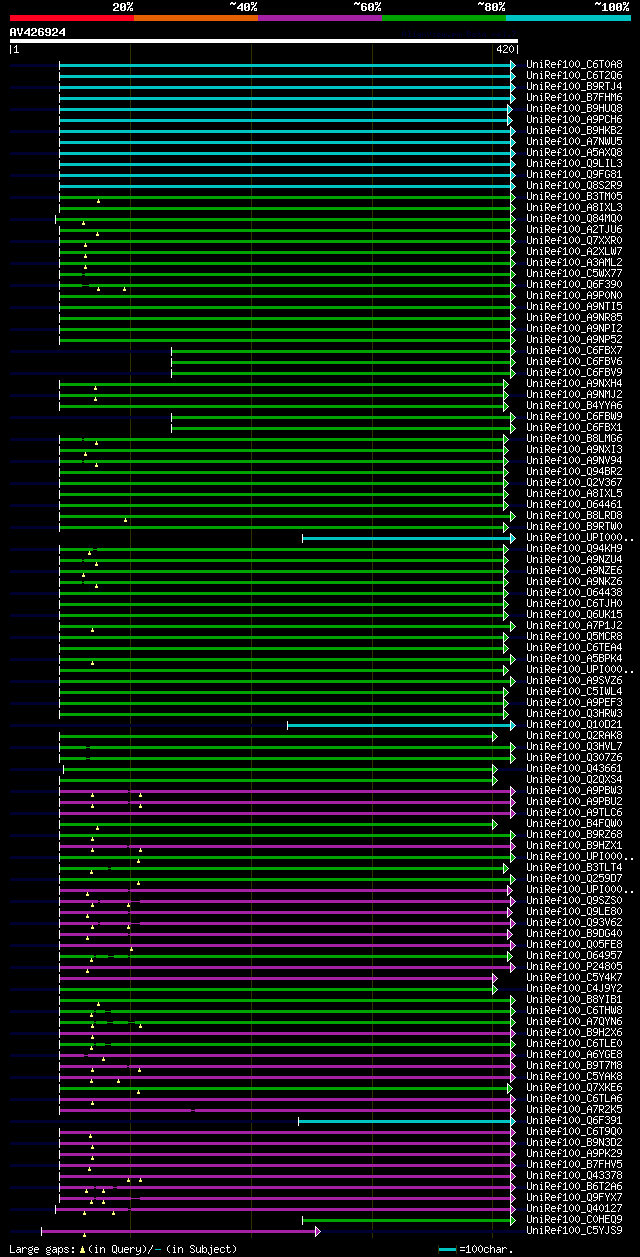Screen dimensions: 640x1257
Task: Open hit UniRef100_A9PCH6
Action: (574, 119)
